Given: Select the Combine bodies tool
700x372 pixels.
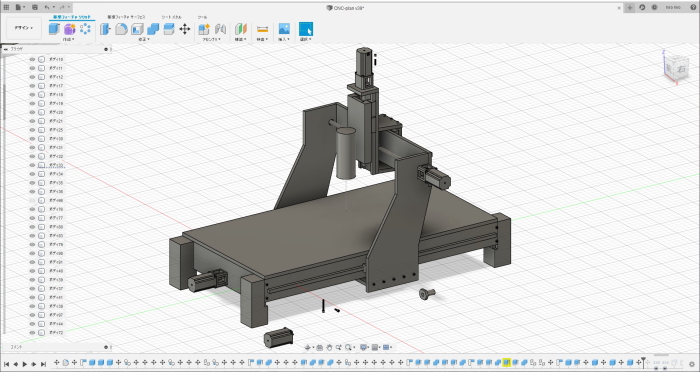Looking at the screenshot, I should 153,29.
